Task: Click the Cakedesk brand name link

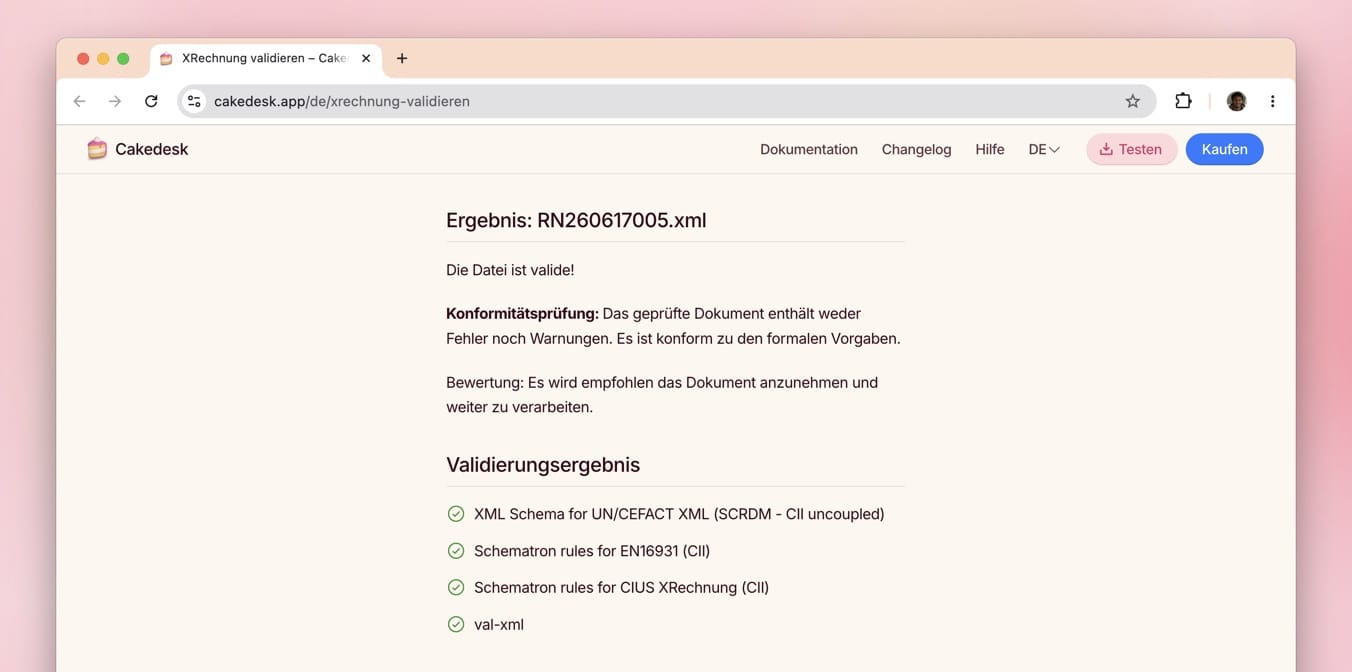Action: pyautogui.click(x=151, y=149)
